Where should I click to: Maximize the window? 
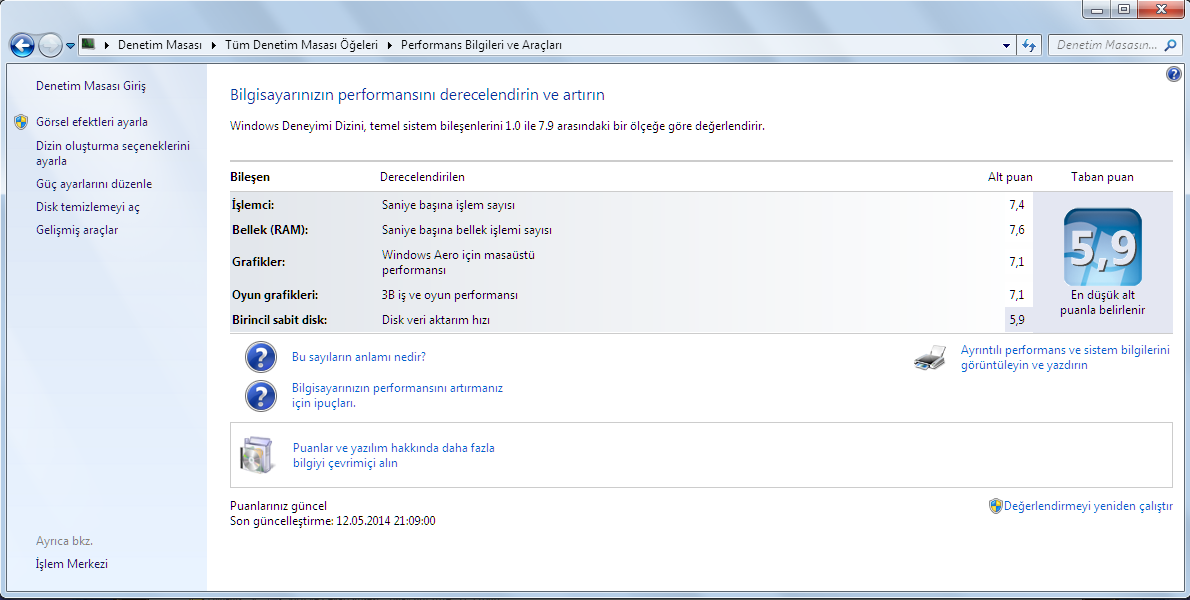pyautogui.click(x=1123, y=9)
